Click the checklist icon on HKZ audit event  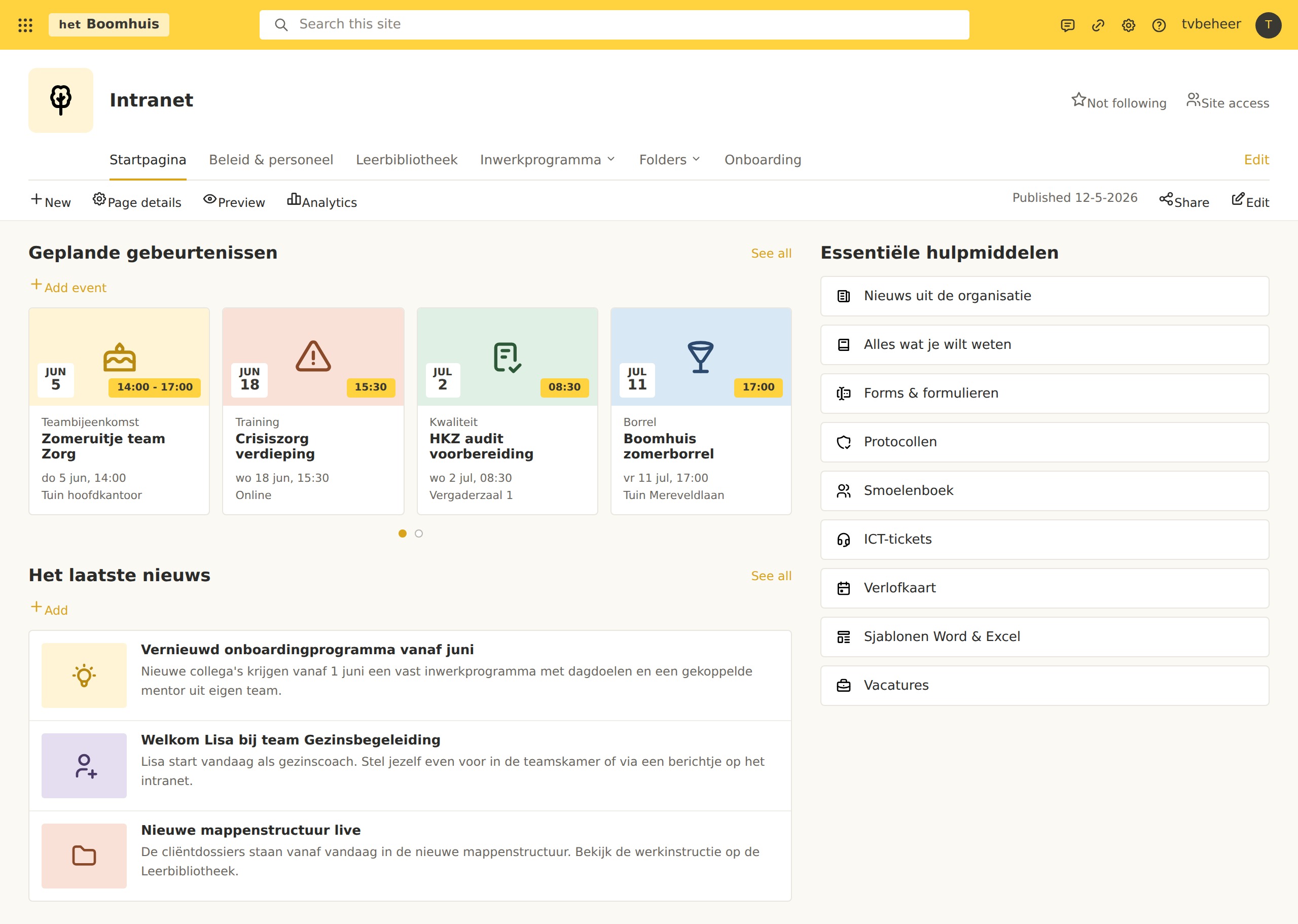click(508, 358)
